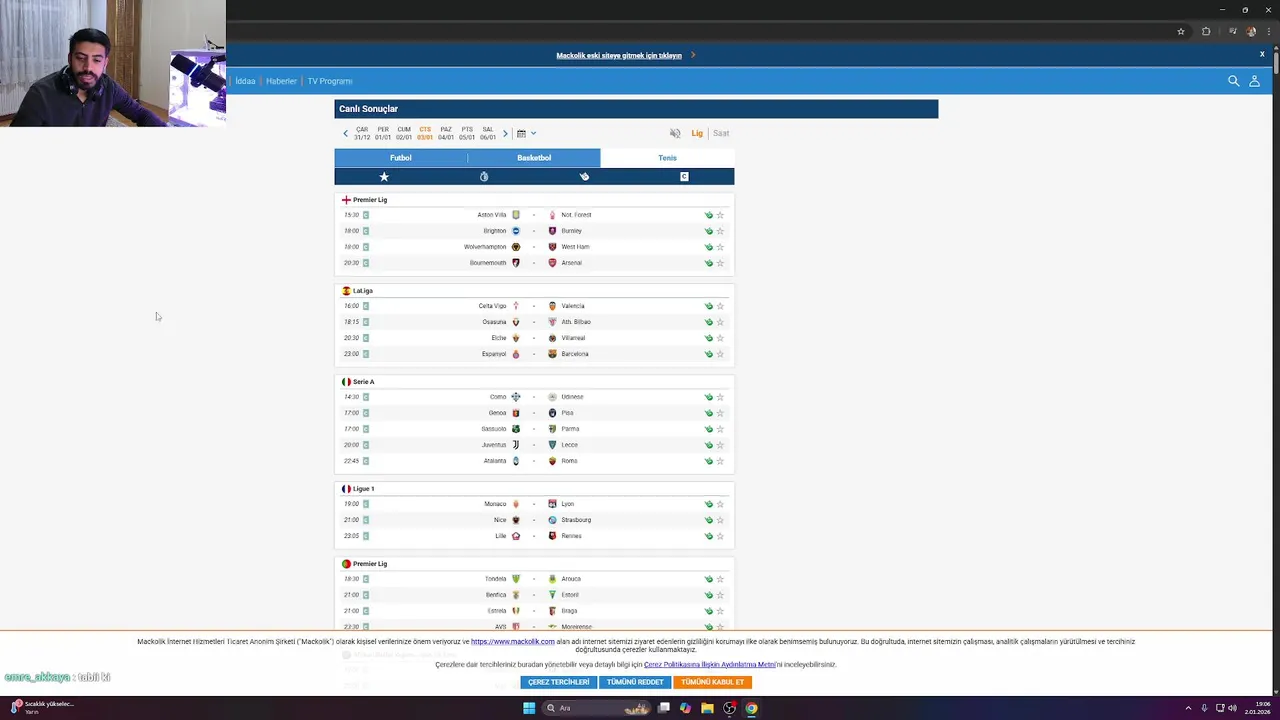The image size is (1280, 720).
Task: Click Çerez Tercihleri button
Action: pyautogui.click(x=559, y=682)
